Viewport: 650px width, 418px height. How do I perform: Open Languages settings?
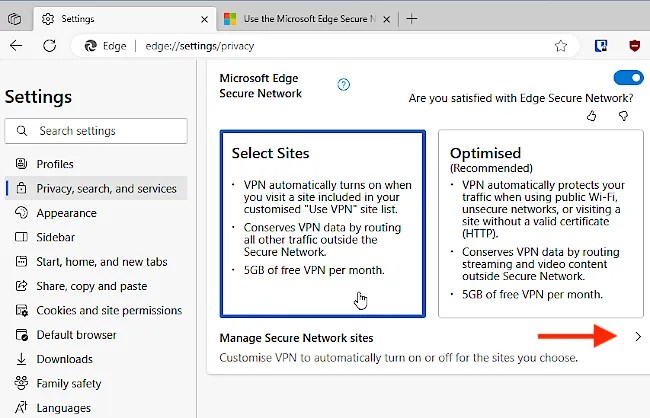[96, 408]
